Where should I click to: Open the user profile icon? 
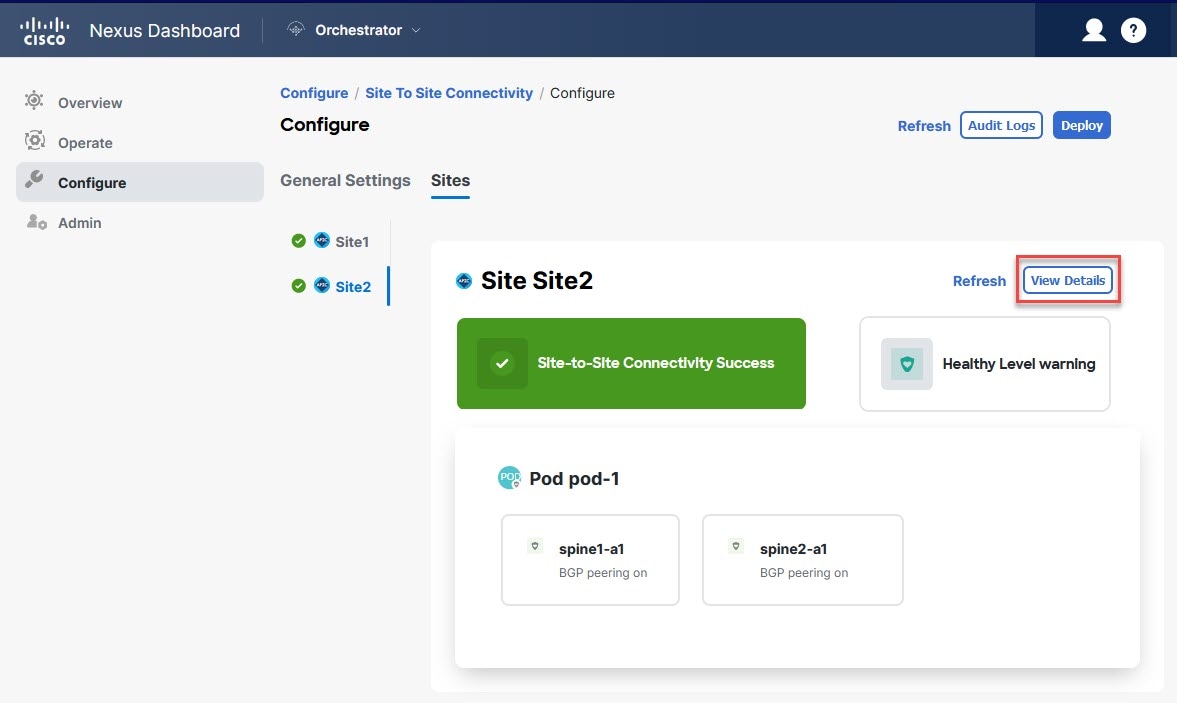click(x=1094, y=30)
